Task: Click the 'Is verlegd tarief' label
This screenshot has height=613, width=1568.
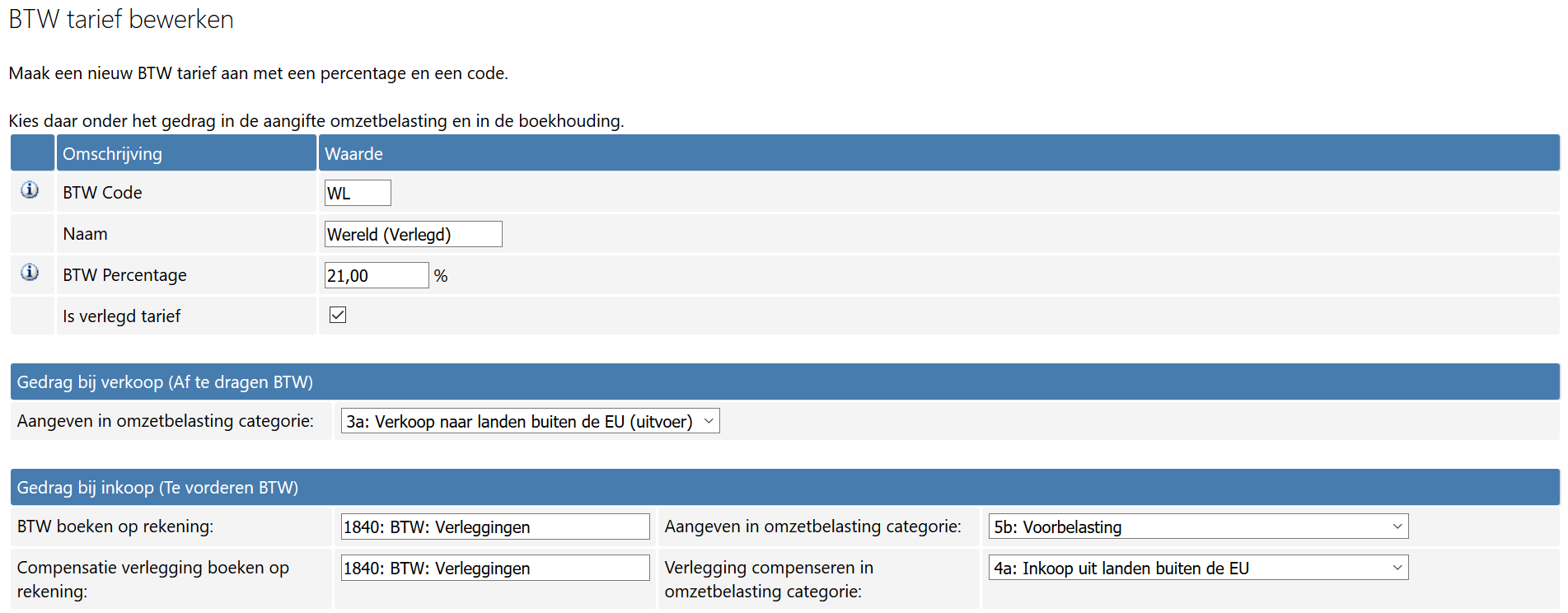Action: tap(121, 316)
